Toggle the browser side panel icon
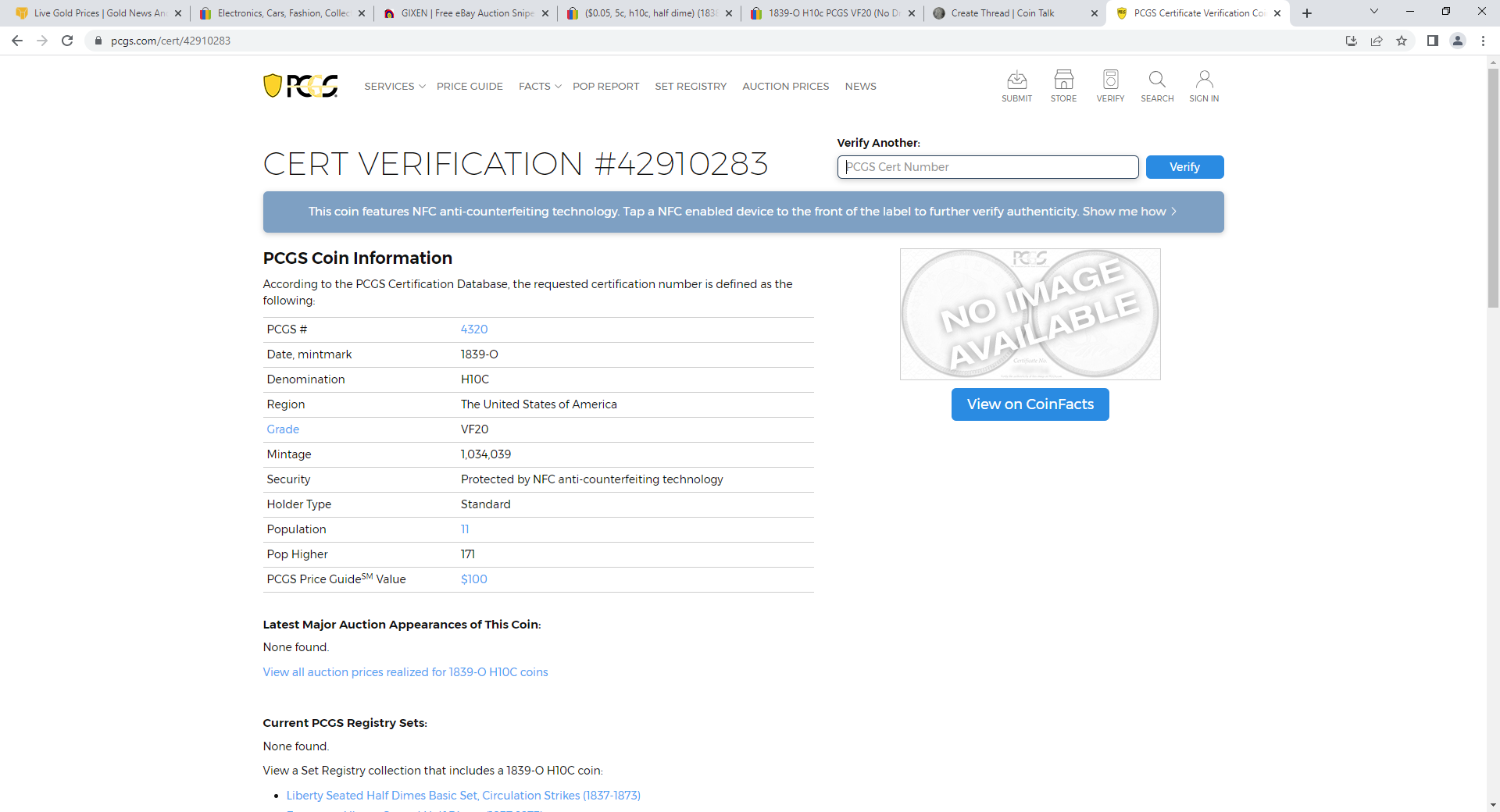1500x812 pixels. coord(1433,41)
